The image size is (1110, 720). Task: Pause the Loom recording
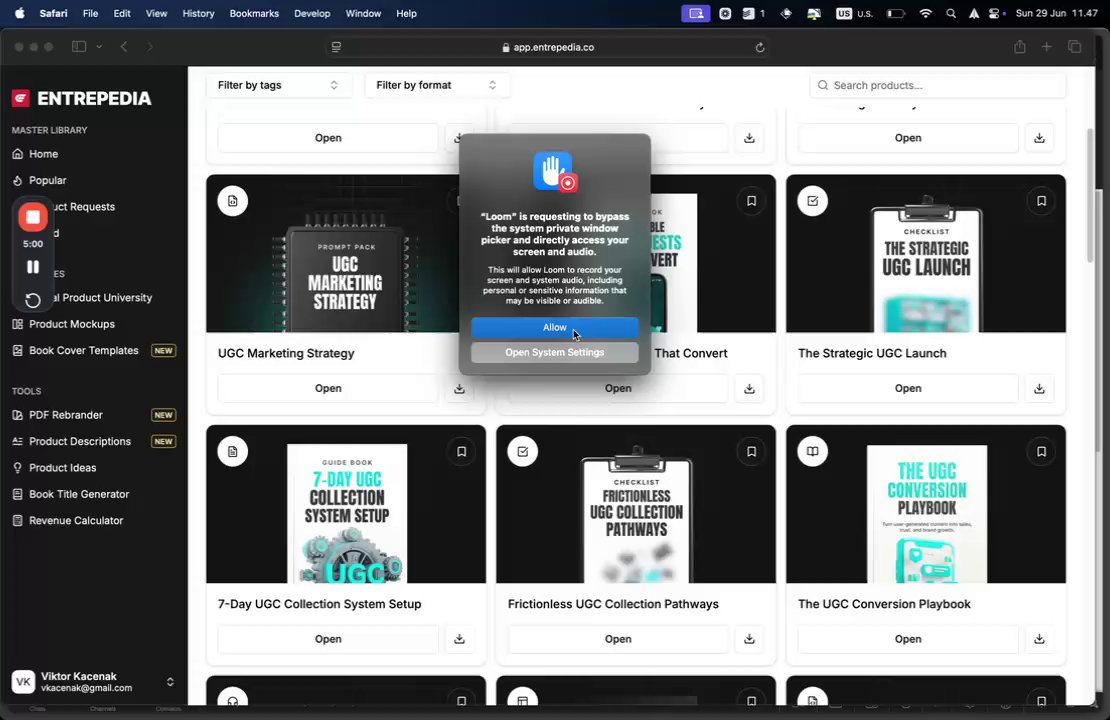coord(33,267)
